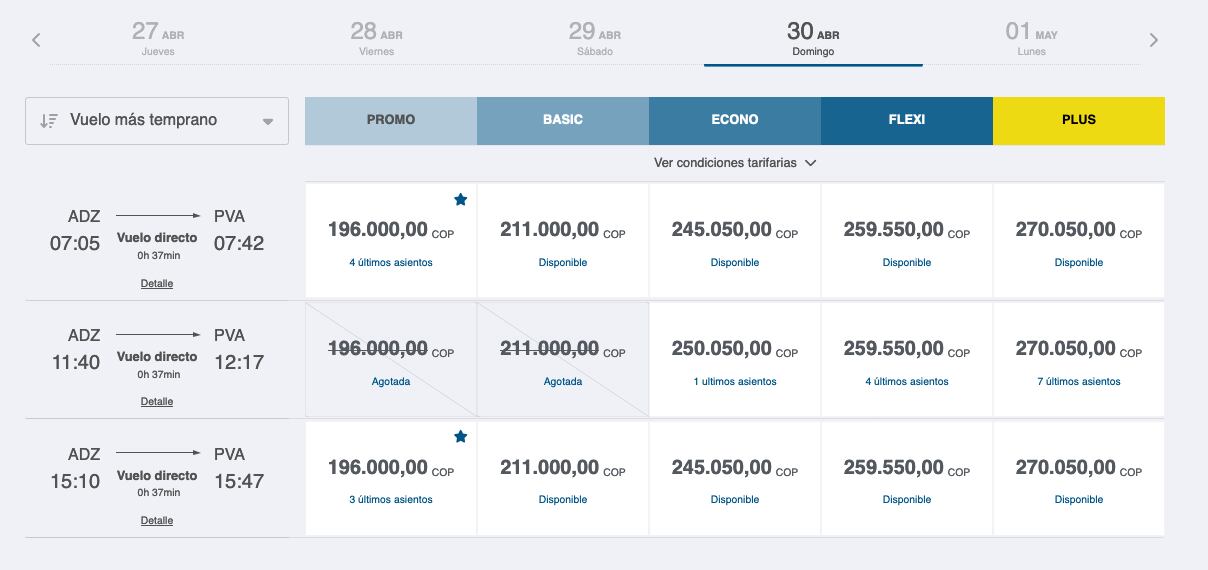The image size is (1208, 570).
Task: Expand Ver condiciones tarifarias
Action: 735,163
